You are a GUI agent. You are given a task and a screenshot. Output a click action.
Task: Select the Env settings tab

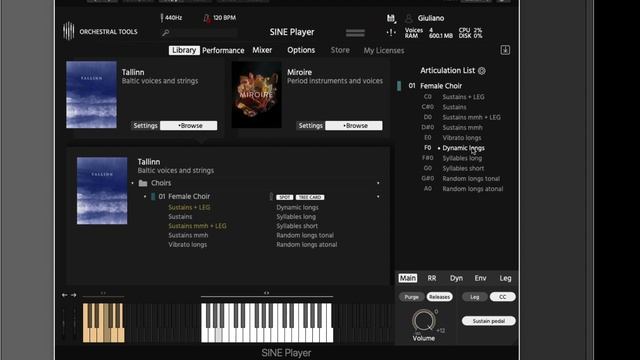click(x=480, y=278)
